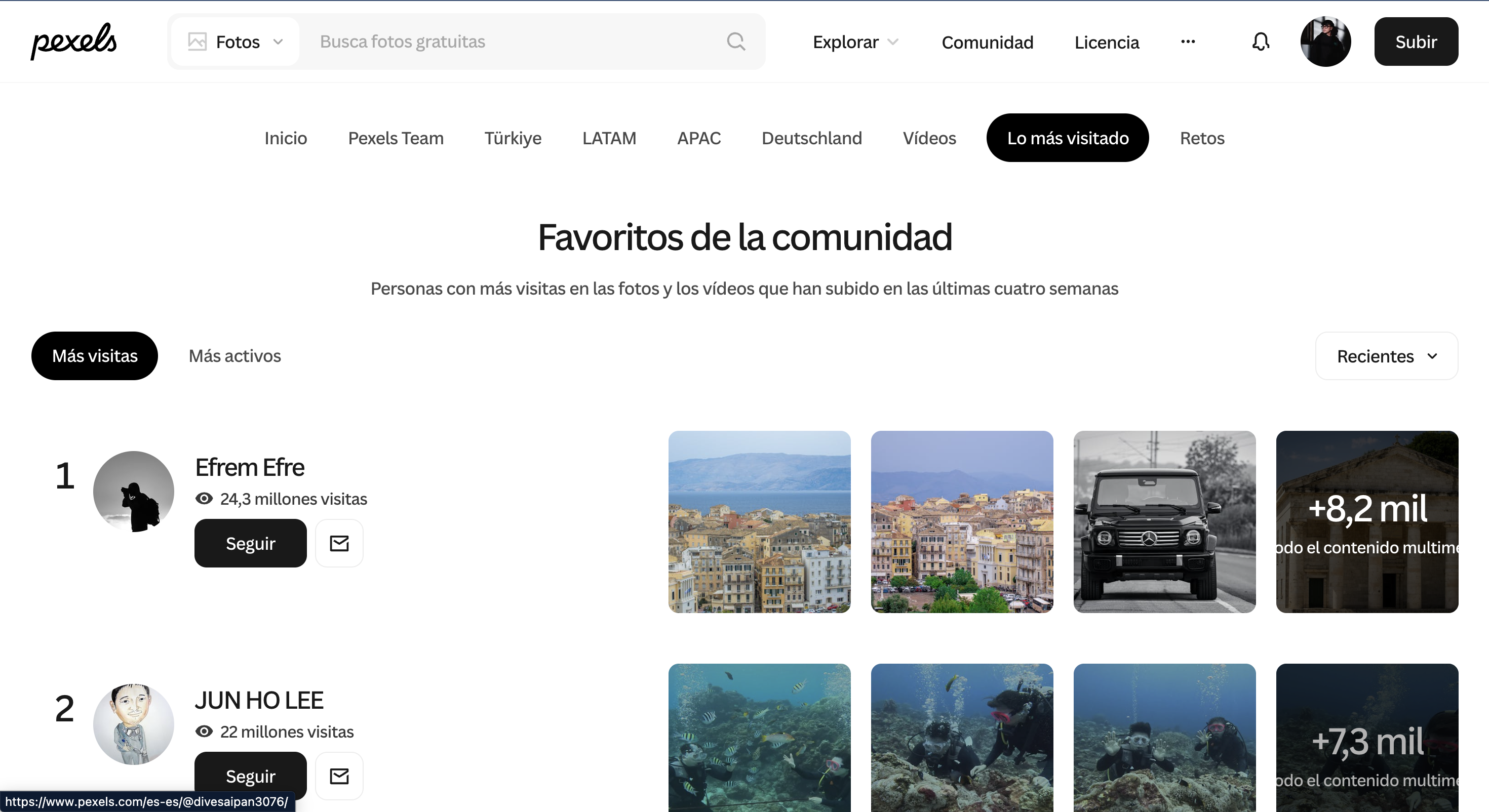Open the user profile avatar menu

pos(1325,42)
